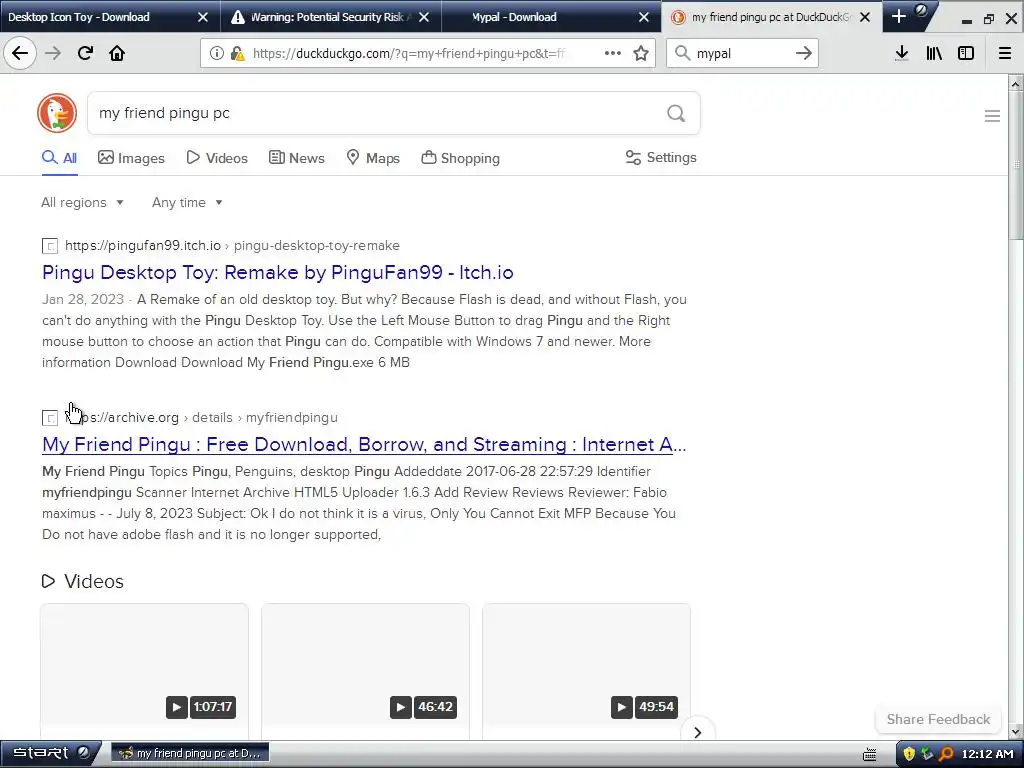Click favicon beside pingufan99.itch.io result
This screenshot has width=1024, height=768.
[50, 246]
